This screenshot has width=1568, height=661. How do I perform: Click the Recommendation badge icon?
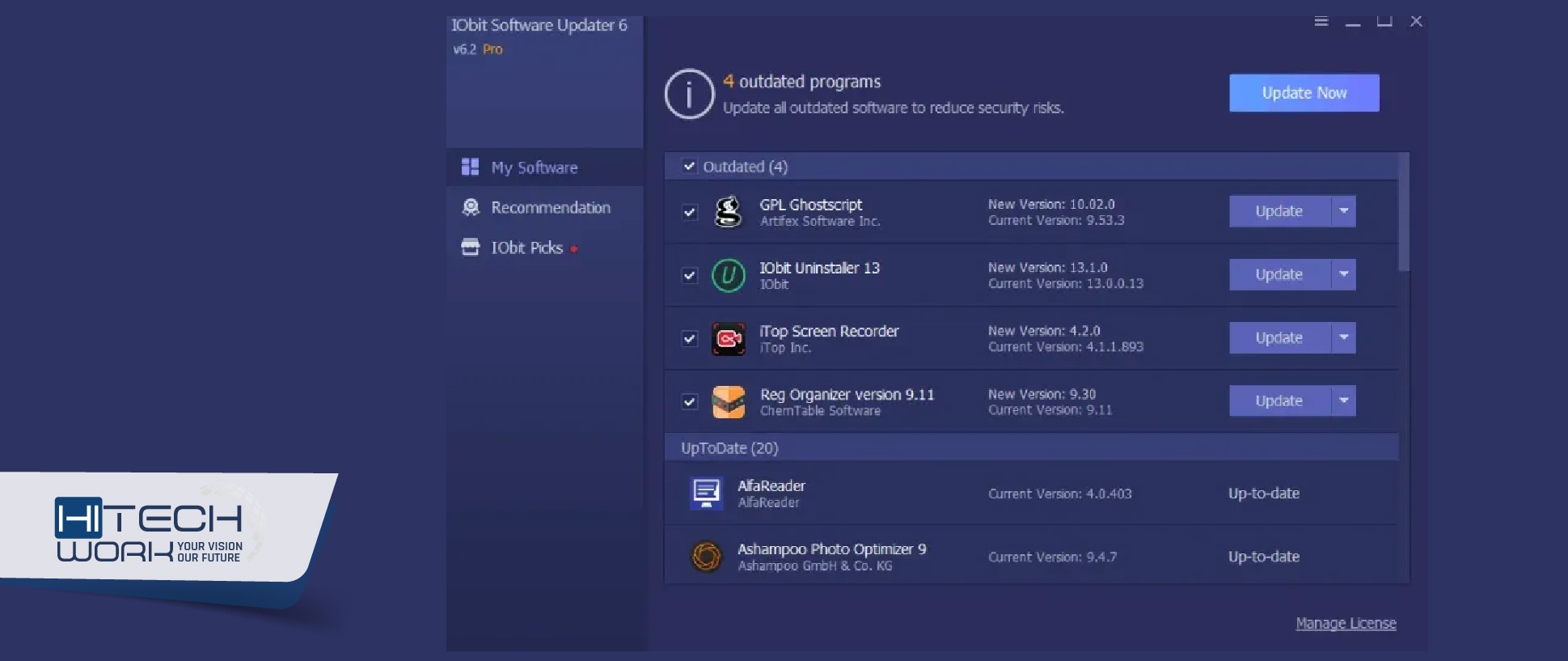pyautogui.click(x=471, y=207)
